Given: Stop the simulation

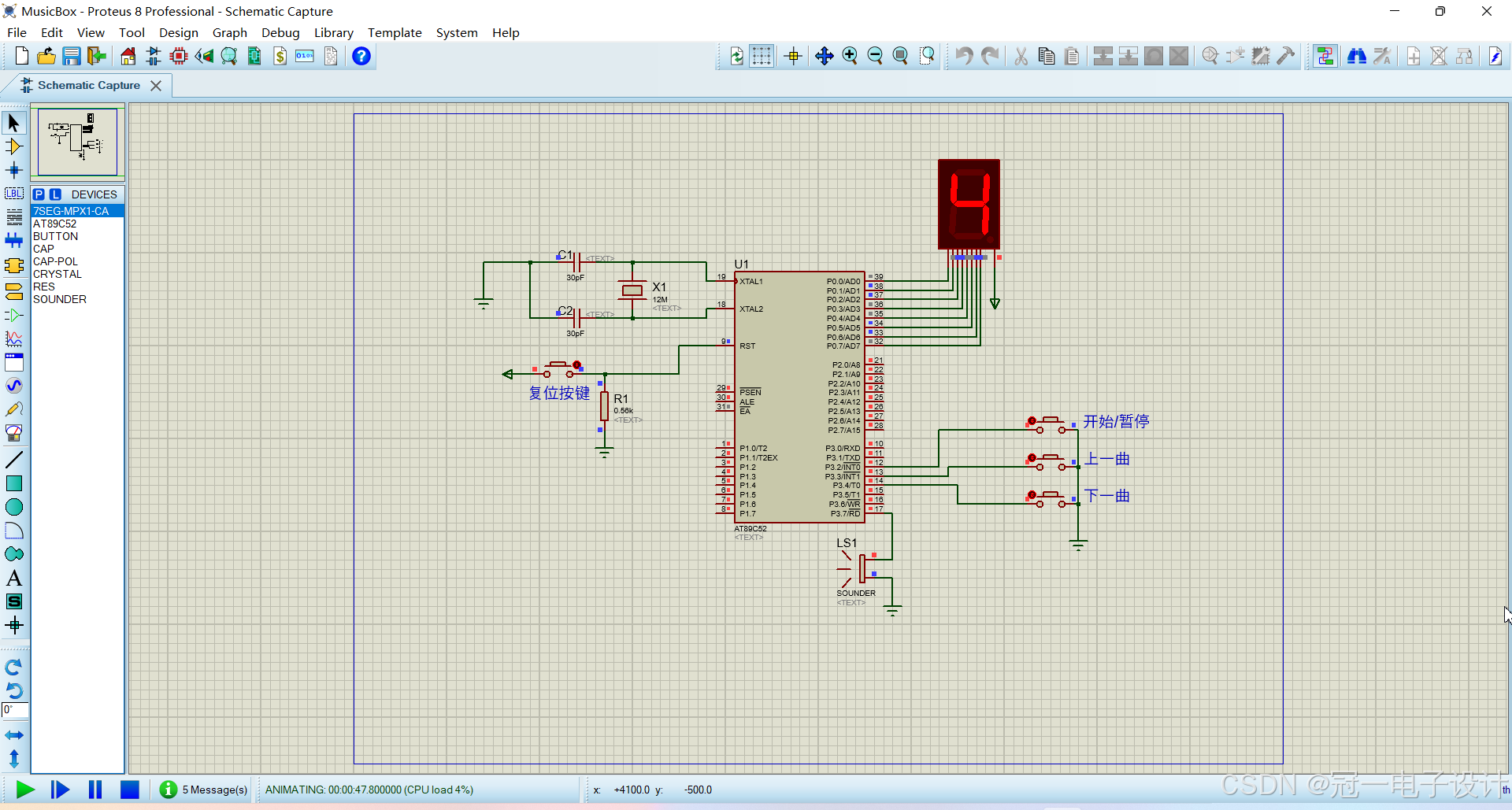Looking at the screenshot, I should (x=130, y=790).
